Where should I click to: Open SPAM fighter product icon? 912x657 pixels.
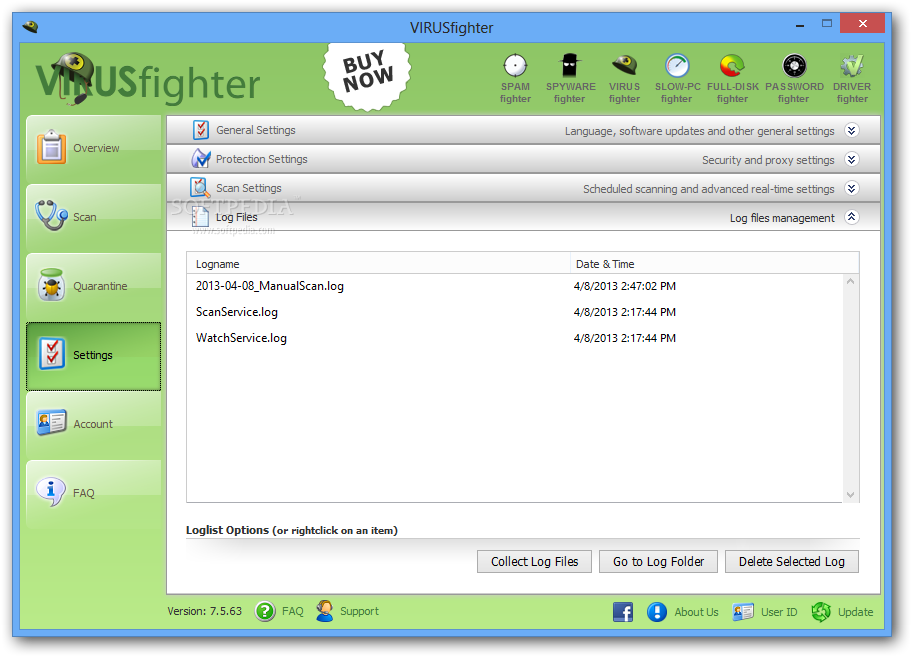pyautogui.click(x=515, y=66)
